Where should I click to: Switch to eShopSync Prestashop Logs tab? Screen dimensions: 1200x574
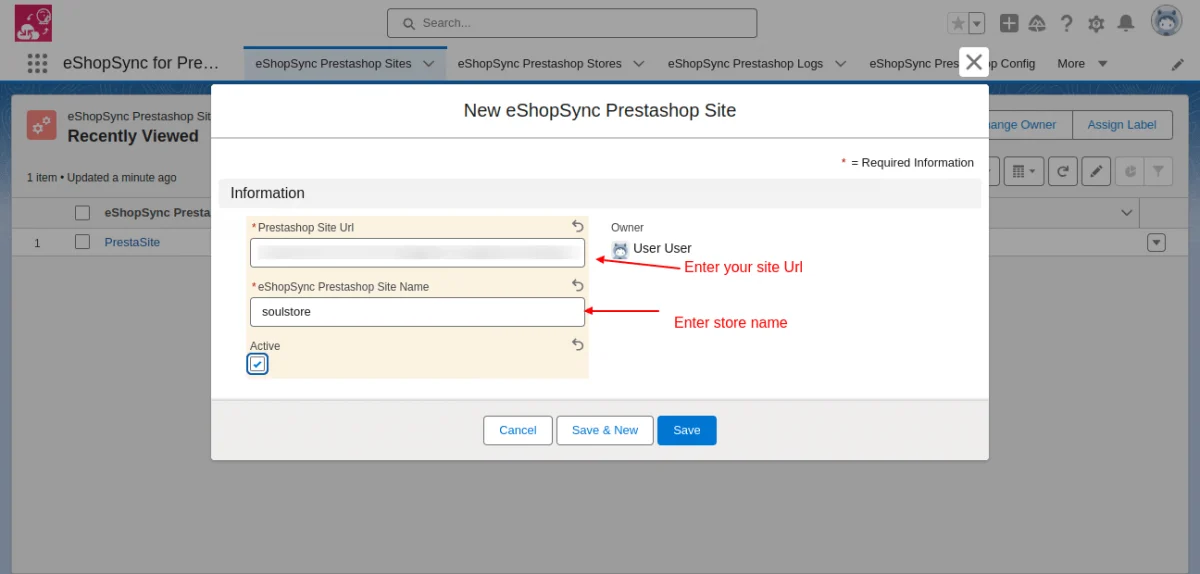745,63
